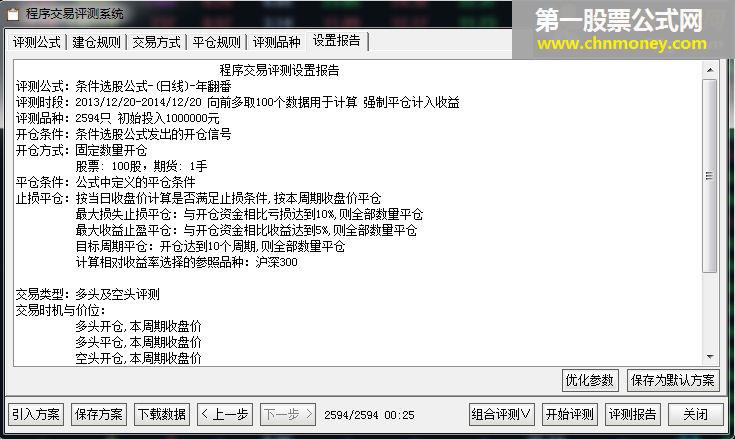Click scrollbar down arrow in report pane
Image resolution: width=735 pixels, height=439 pixels.
click(x=710, y=357)
